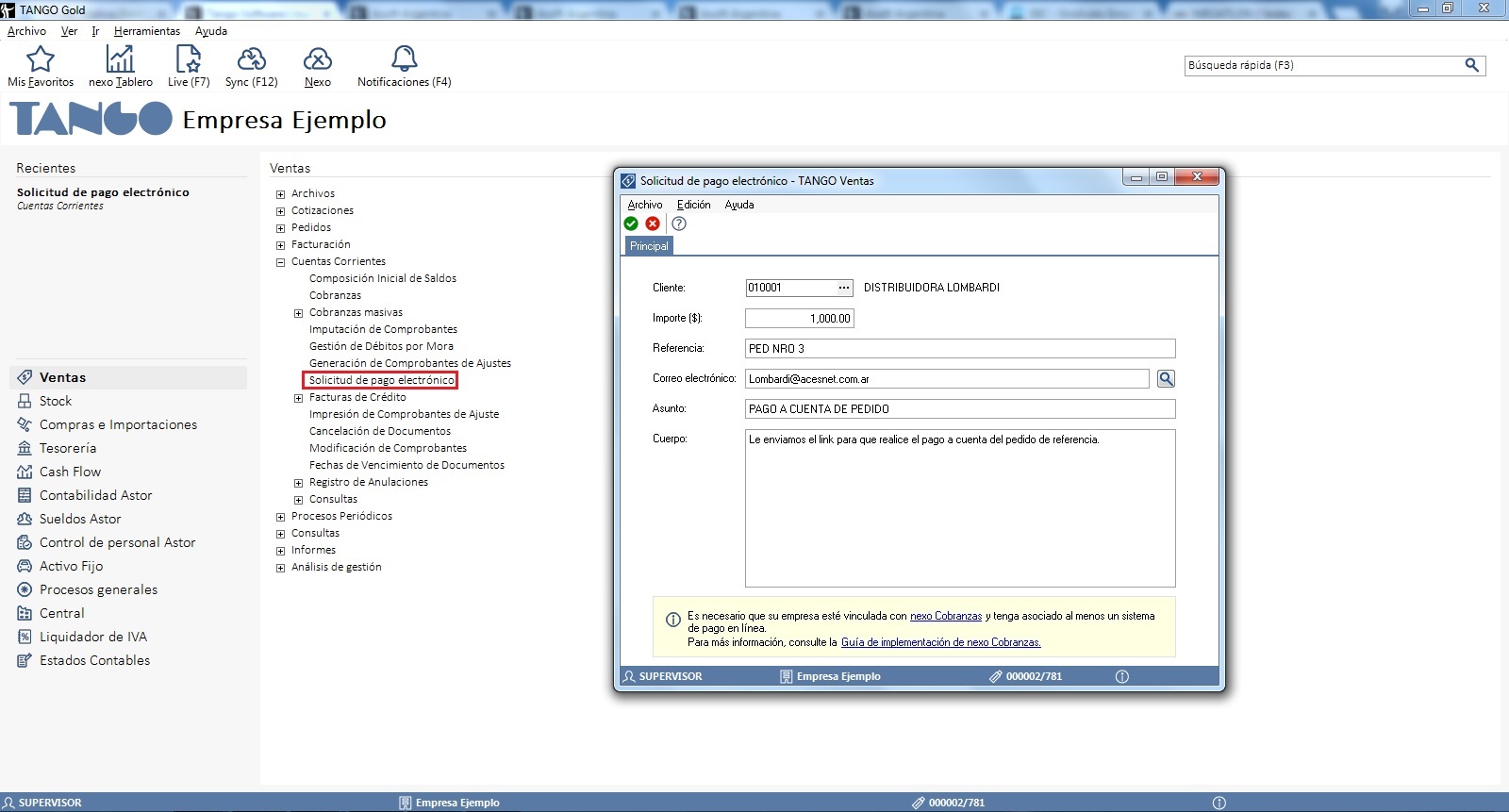Open the nexo Tablero chart icon
1509x812 pixels.
point(120,60)
